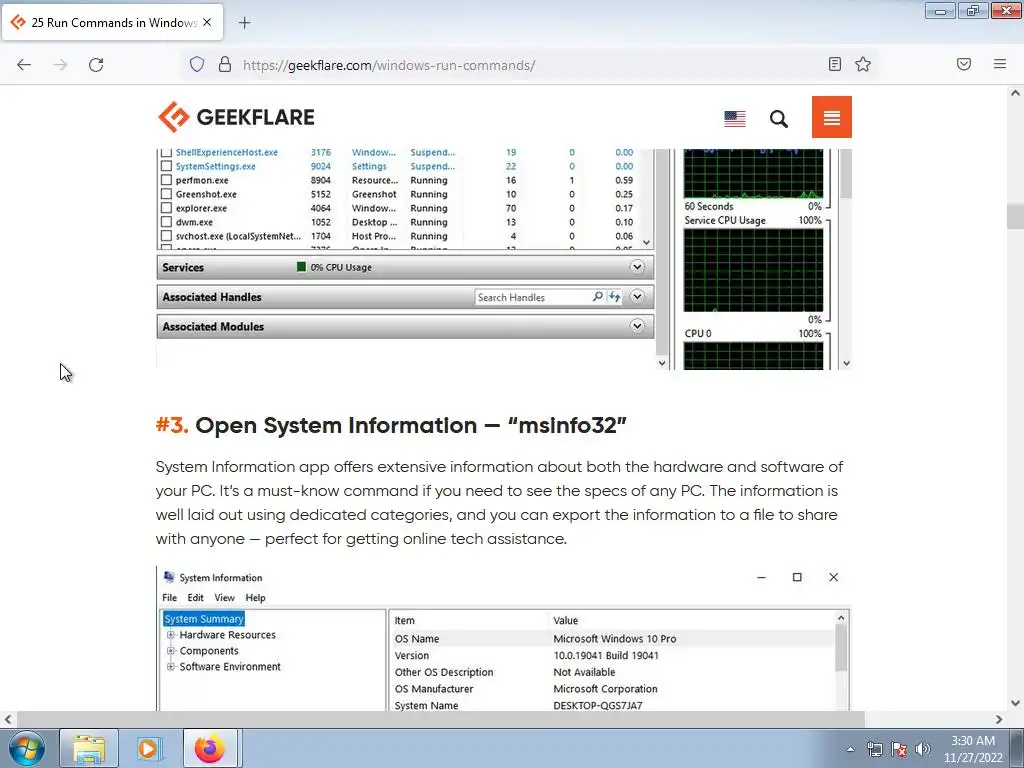Open the View menu in System Information
Screen dimensions: 1024x768
click(224, 598)
